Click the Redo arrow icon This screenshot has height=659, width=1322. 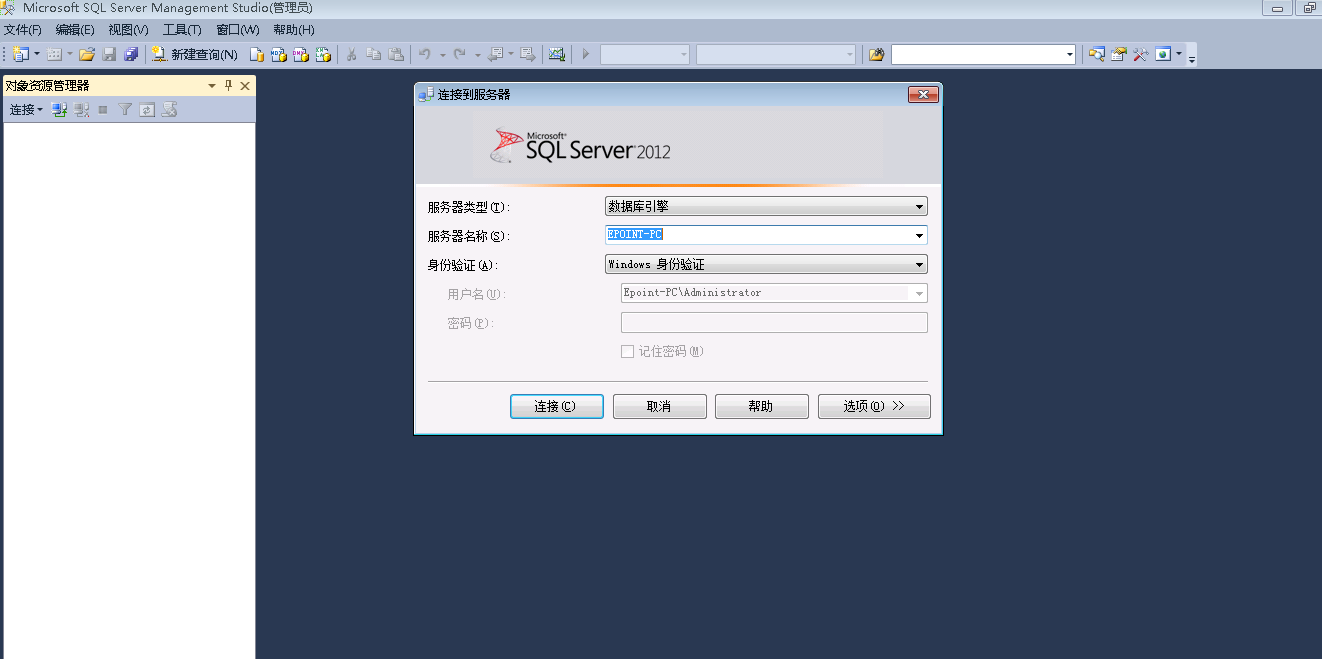[460, 54]
